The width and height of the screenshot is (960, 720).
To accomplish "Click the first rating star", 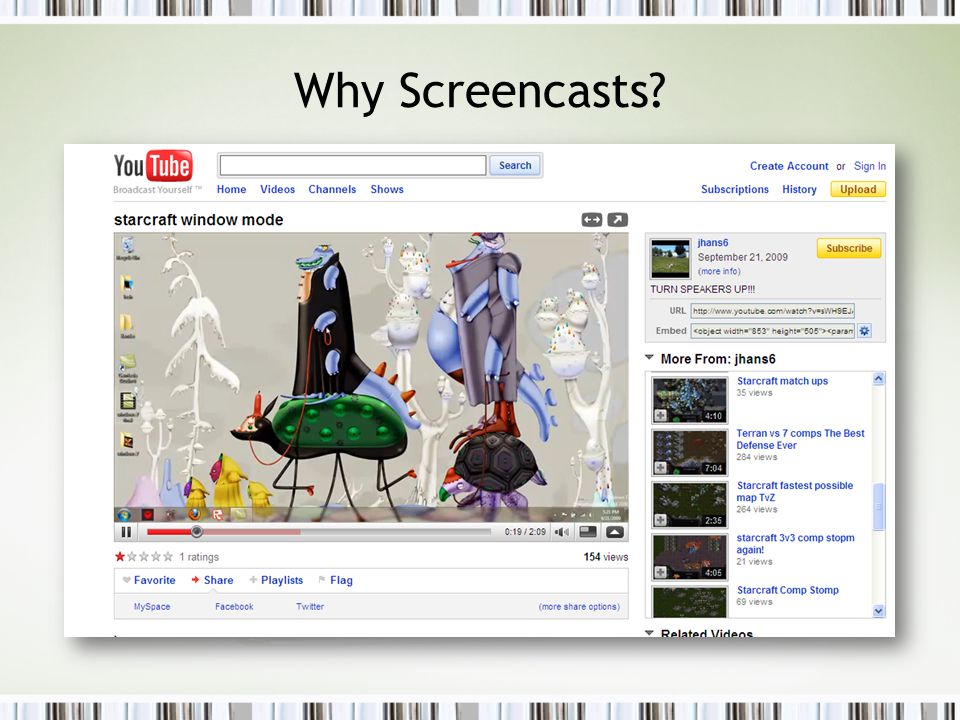I will pos(120,557).
